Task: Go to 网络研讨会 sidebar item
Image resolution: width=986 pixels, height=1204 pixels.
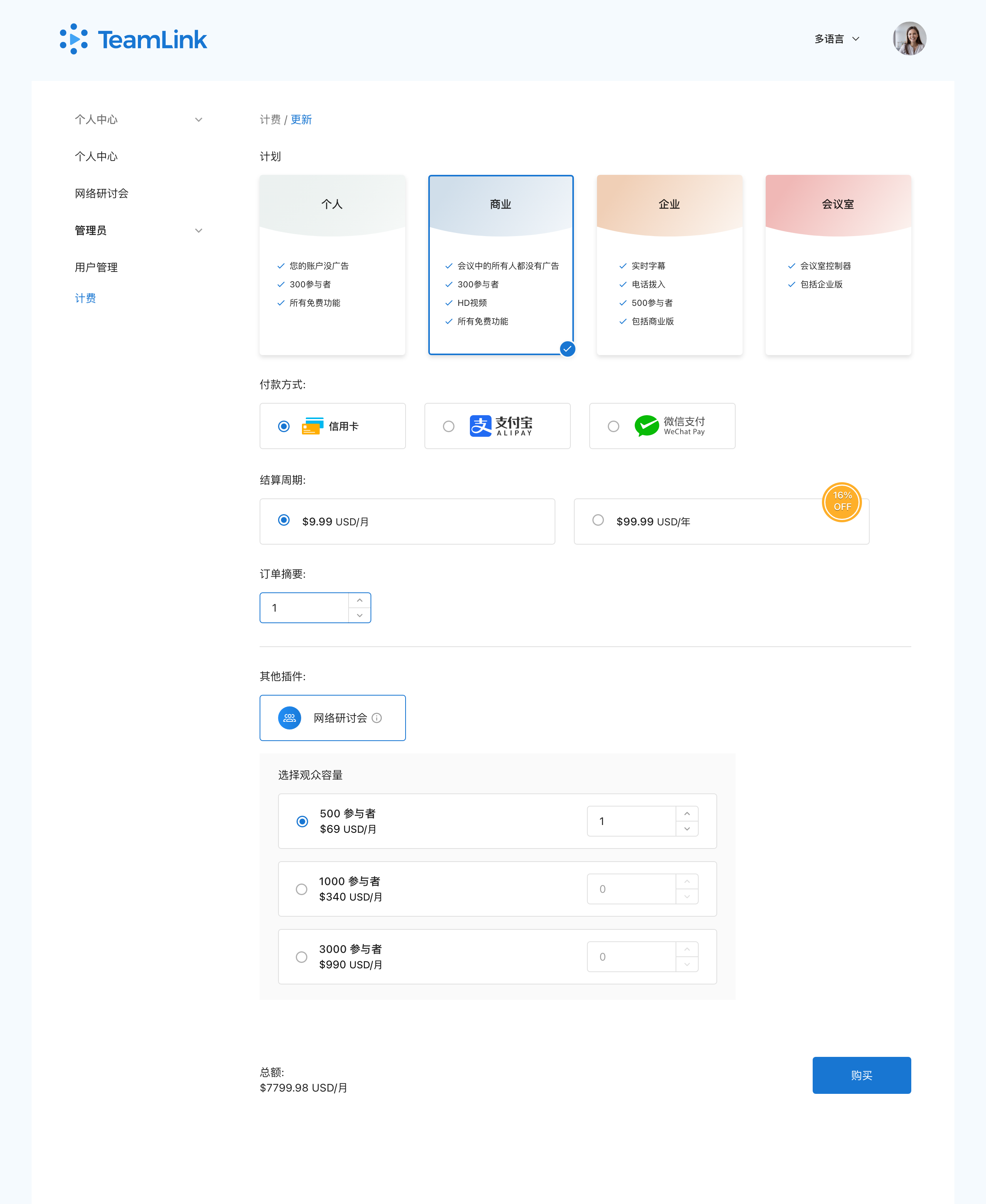Action: pyautogui.click(x=101, y=194)
